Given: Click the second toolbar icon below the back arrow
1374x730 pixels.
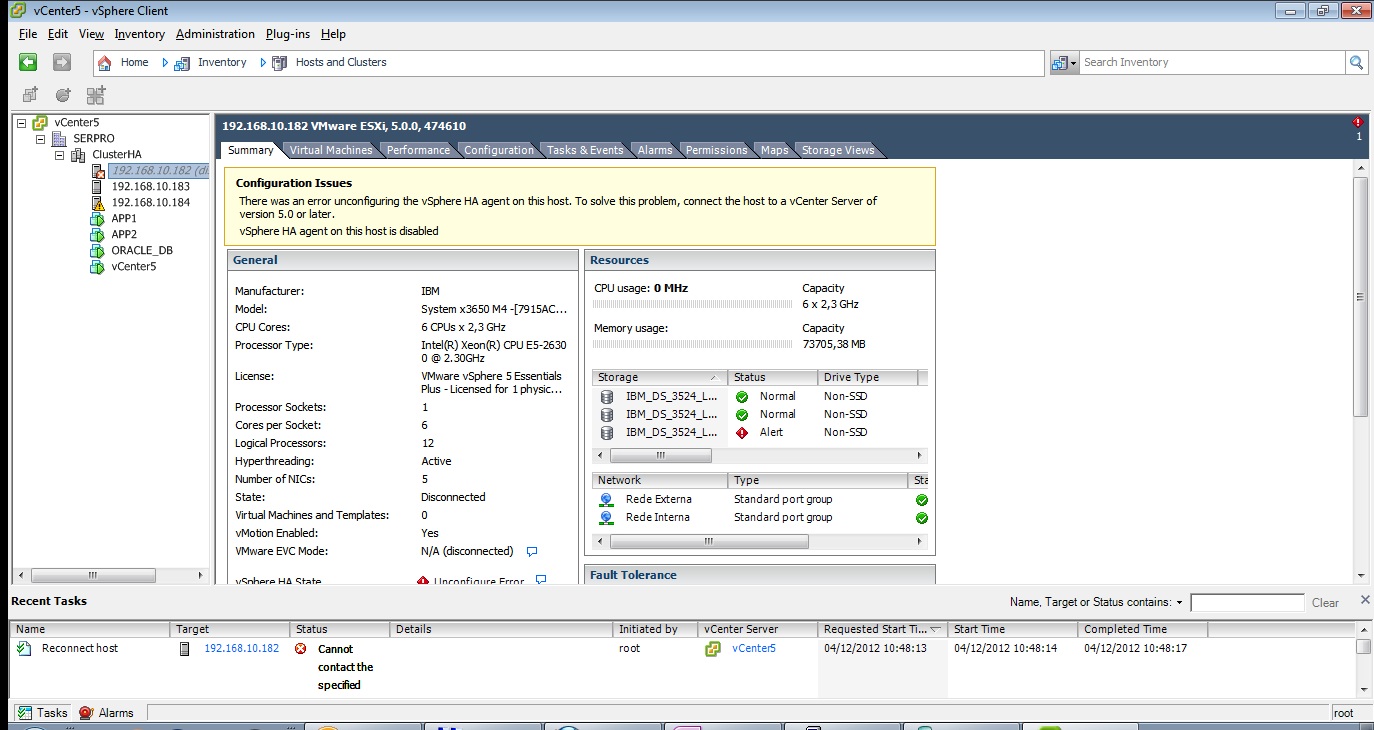Looking at the screenshot, I should [x=62, y=95].
